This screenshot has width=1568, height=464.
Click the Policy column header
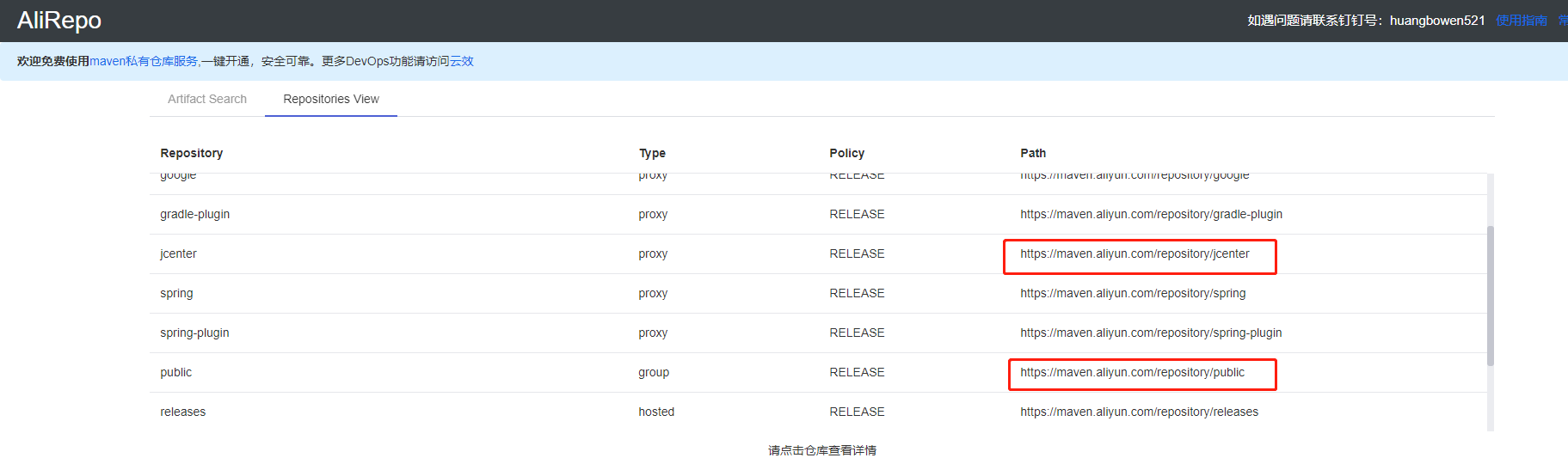[x=847, y=153]
